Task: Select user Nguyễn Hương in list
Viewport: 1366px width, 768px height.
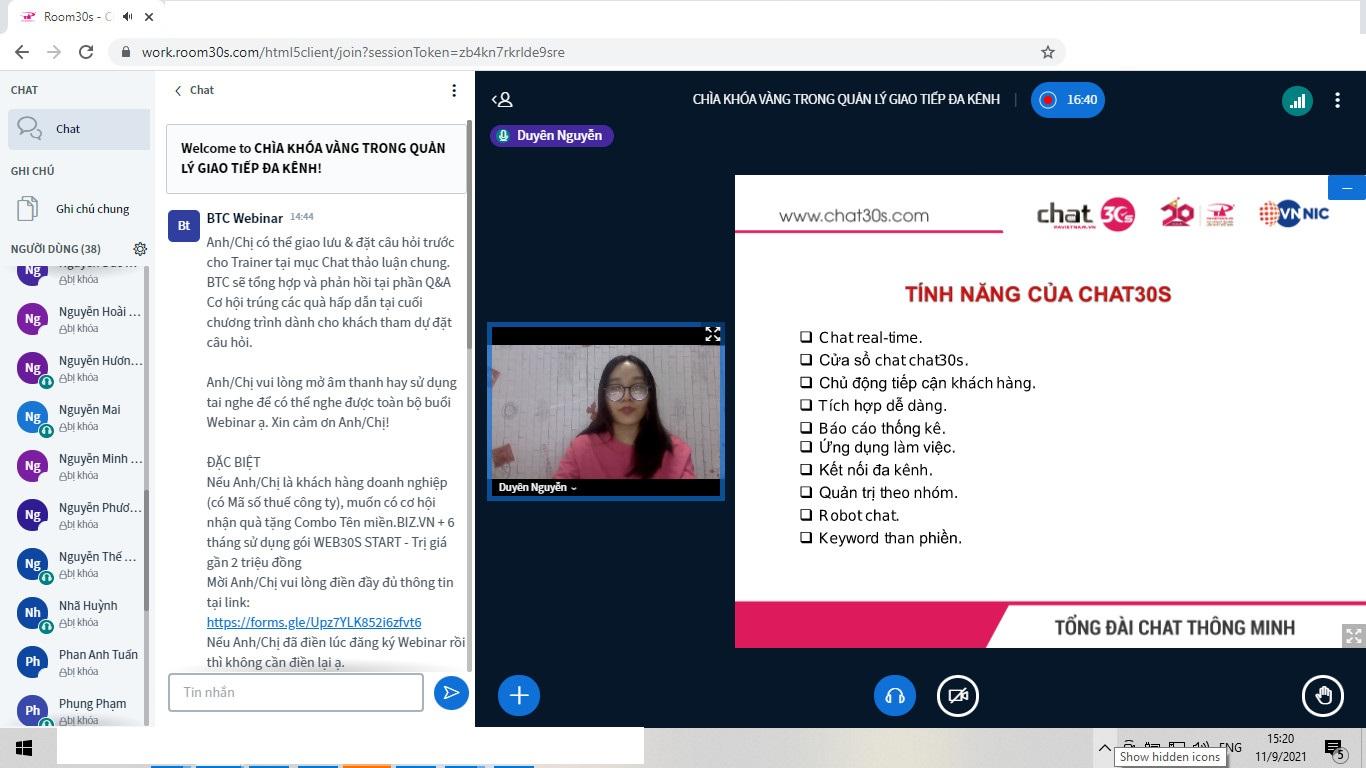Action: [x=79, y=368]
